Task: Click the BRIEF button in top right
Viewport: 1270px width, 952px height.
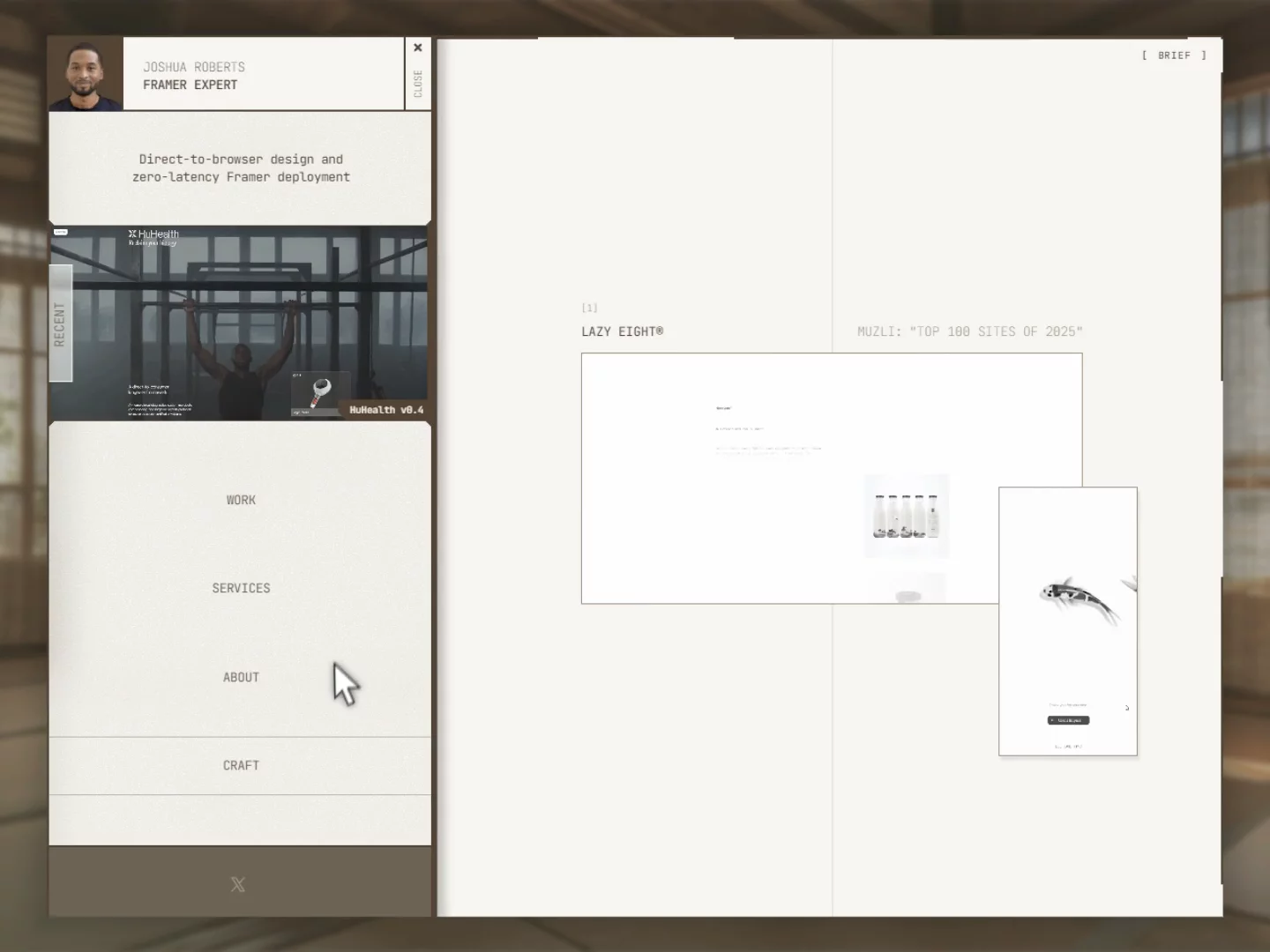Action: (x=1174, y=56)
